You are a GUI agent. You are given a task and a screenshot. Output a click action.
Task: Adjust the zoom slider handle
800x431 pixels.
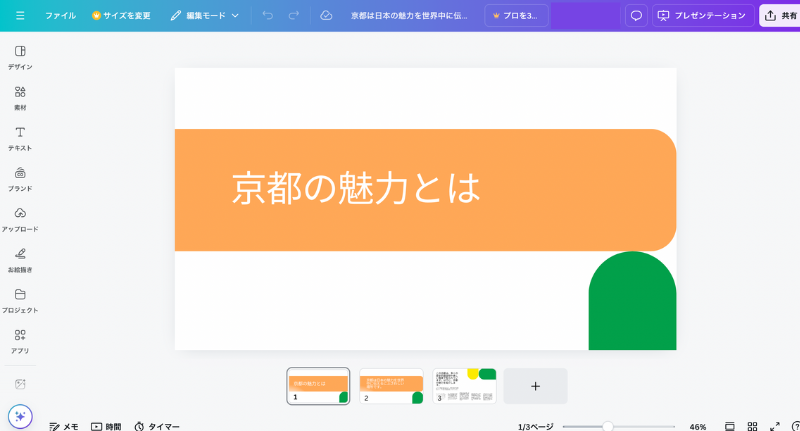pyautogui.click(x=607, y=426)
